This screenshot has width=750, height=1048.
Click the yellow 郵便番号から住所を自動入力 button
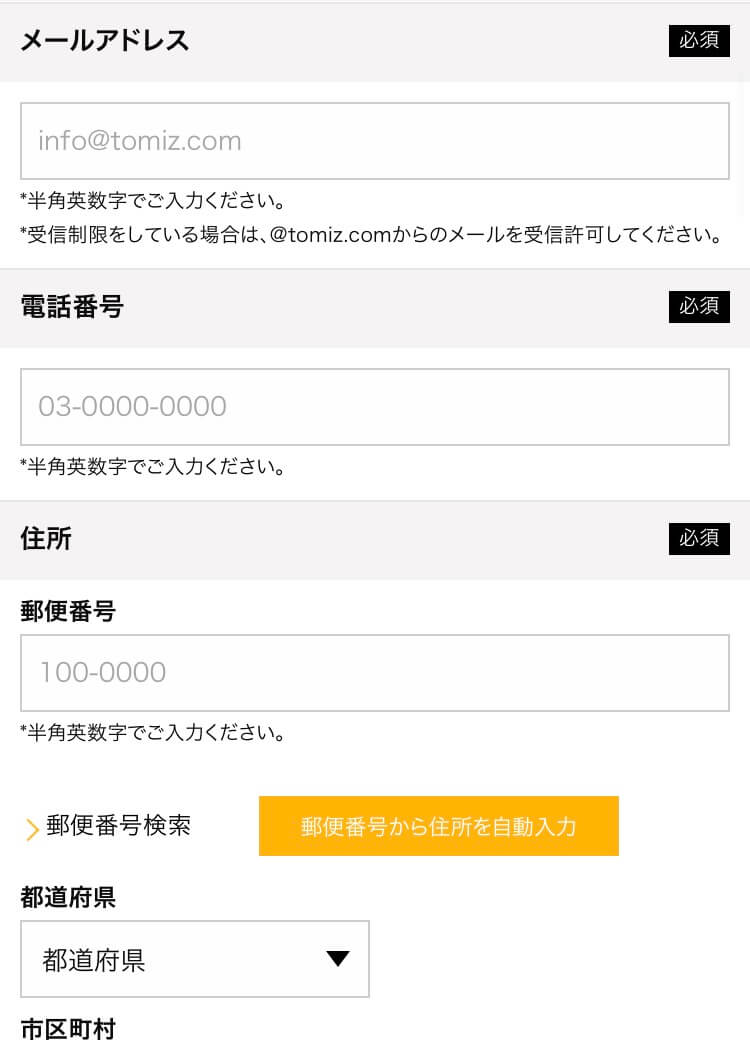[439, 826]
